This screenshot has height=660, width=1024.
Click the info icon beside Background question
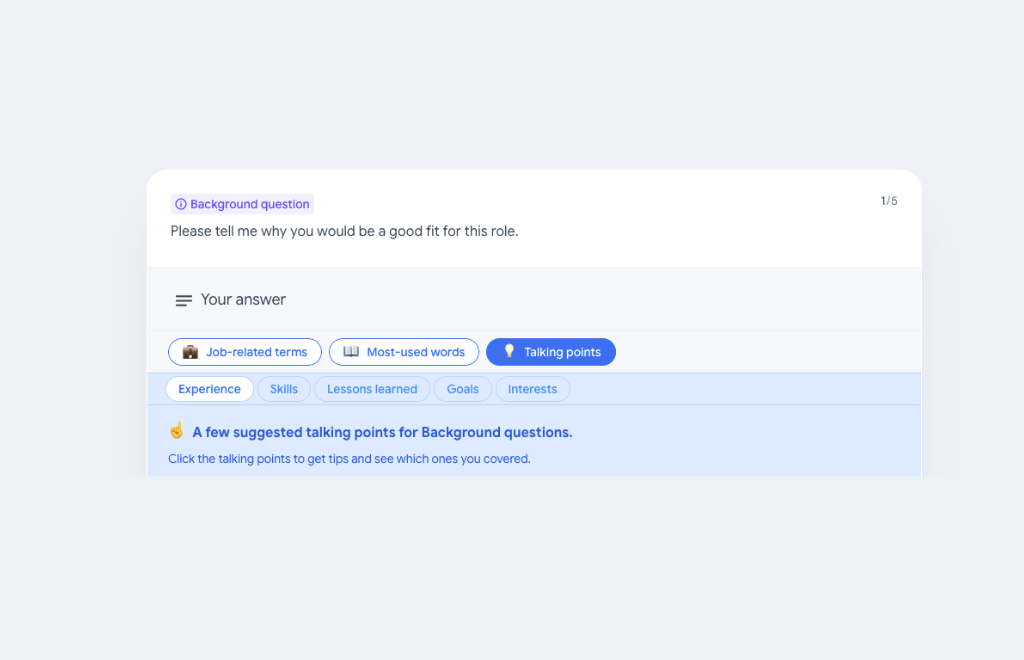181,204
